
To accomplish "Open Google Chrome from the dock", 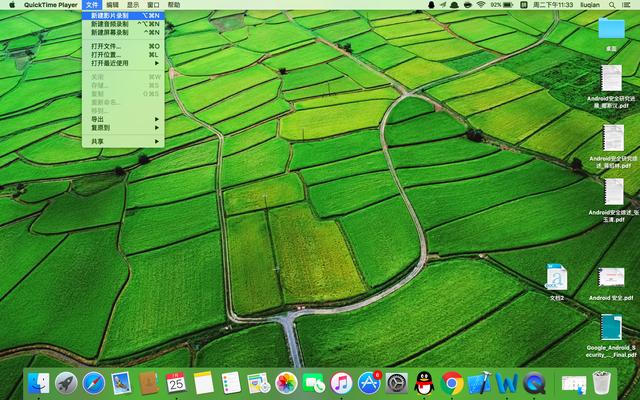I will coord(452,382).
